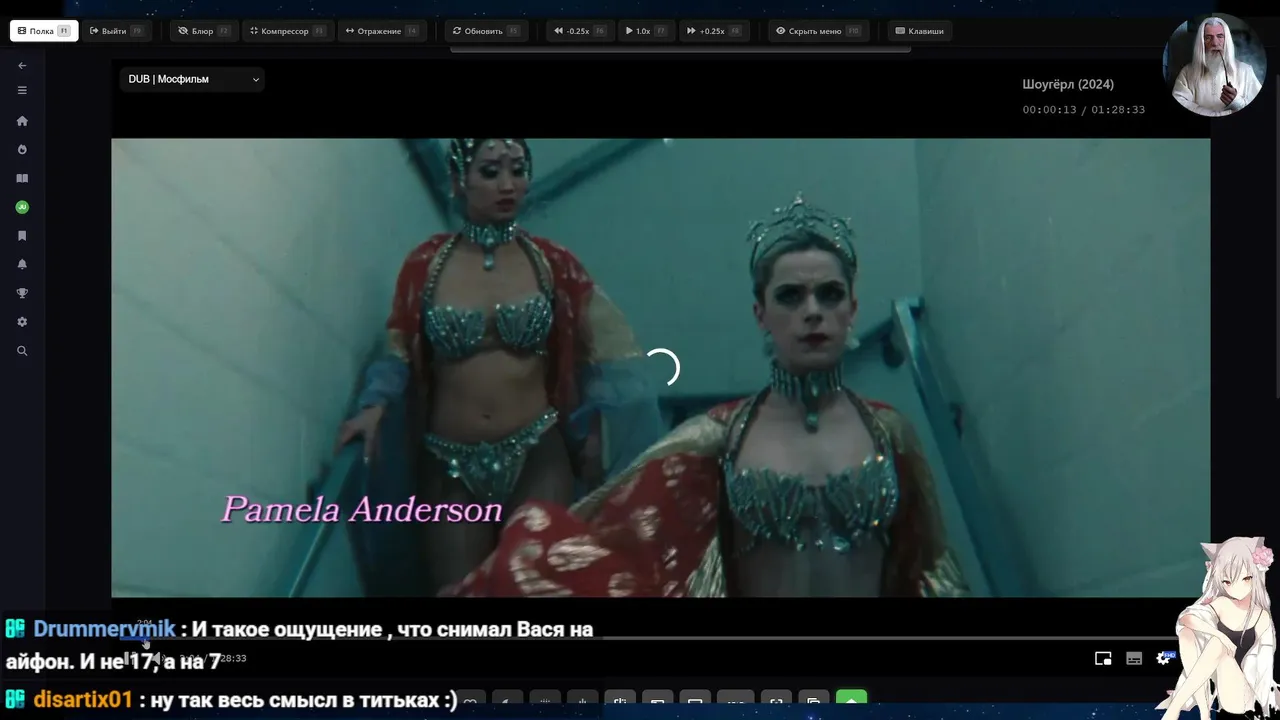Image resolution: width=1280 pixels, height=720 pixels.
Task: Open disartix01's chat username
Action: [83, 699]
